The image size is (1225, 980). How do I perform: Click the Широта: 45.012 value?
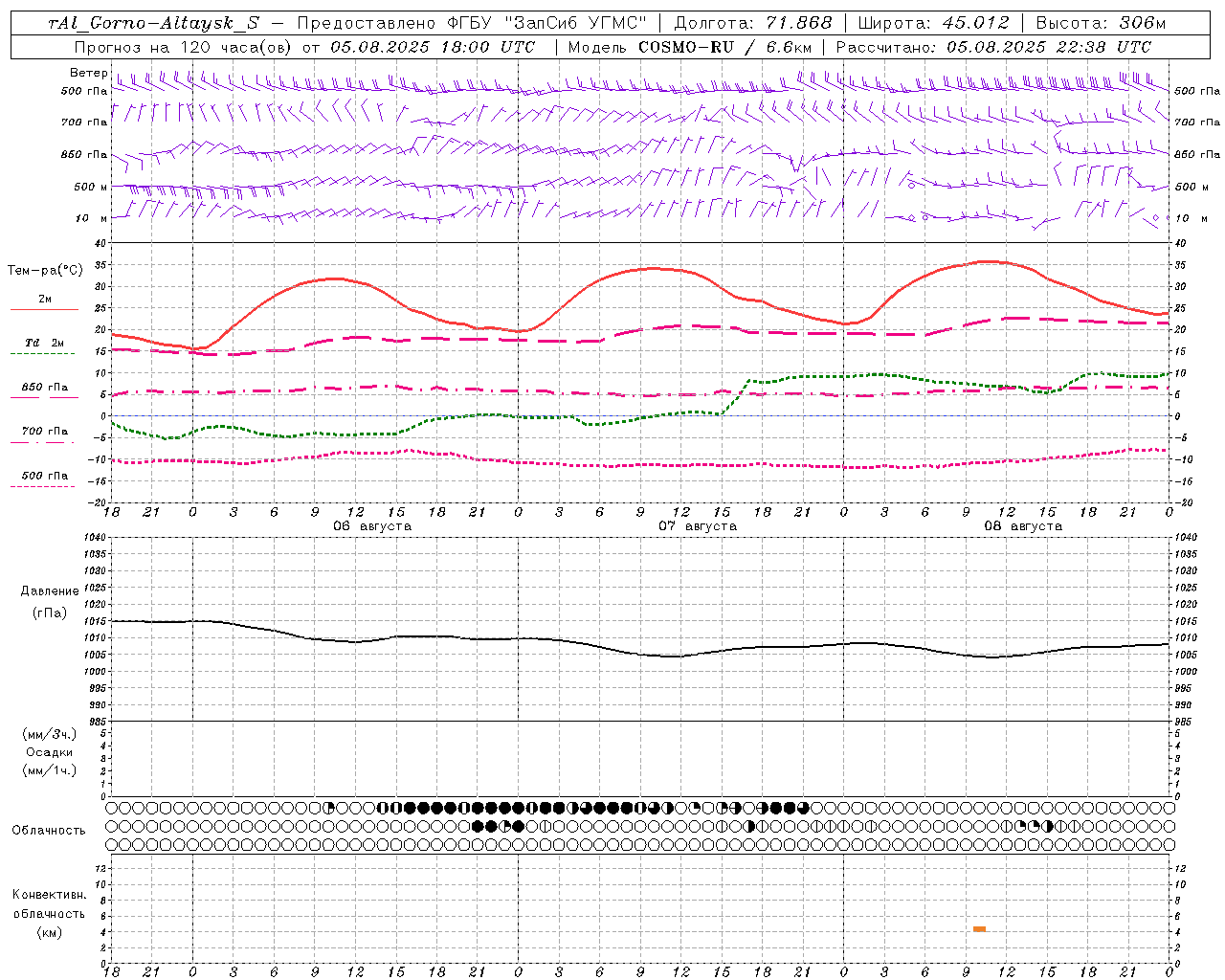pos(933,23)
